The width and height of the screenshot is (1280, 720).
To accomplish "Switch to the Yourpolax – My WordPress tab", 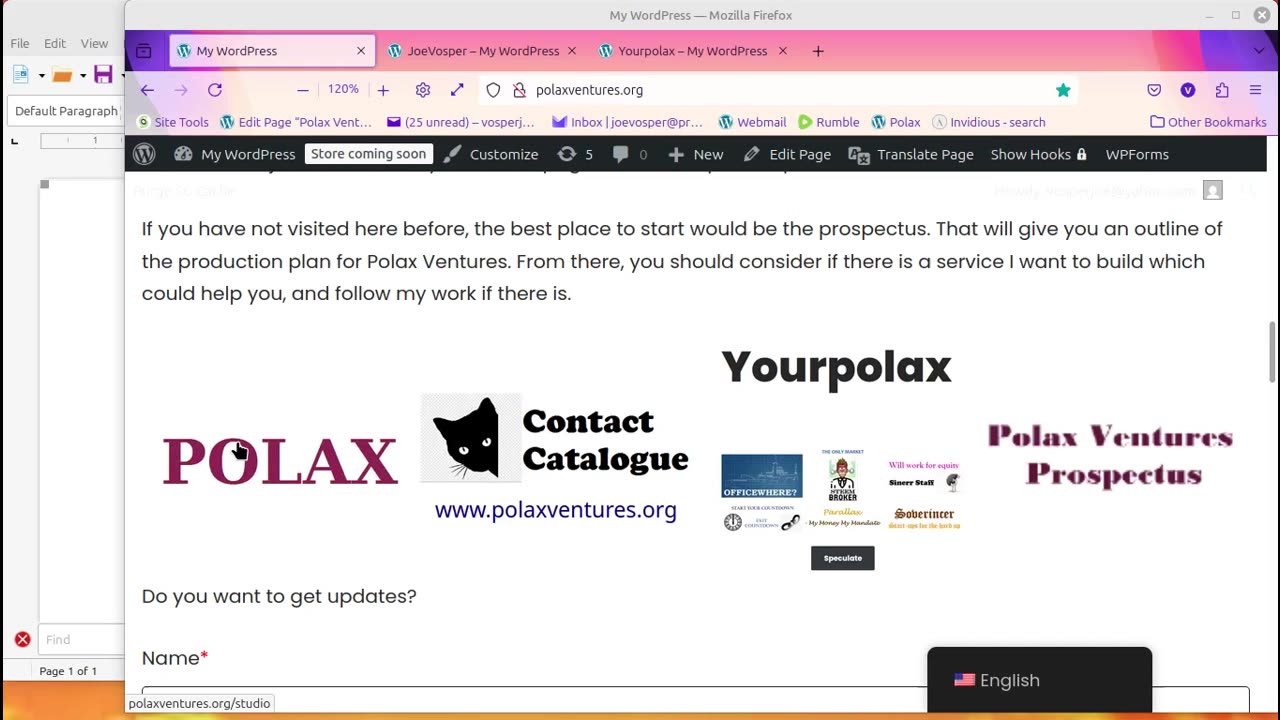I will point(692,51).
